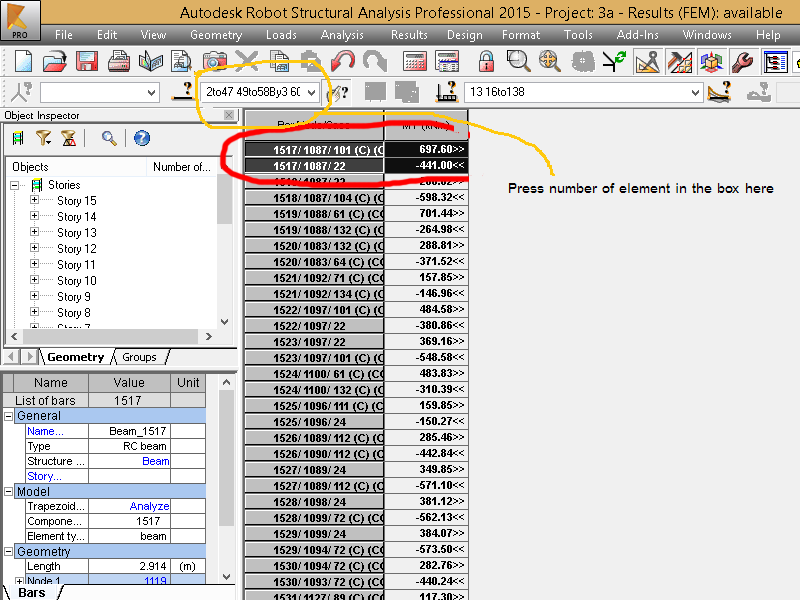Click the red calculator icon in the toolbar
This screenshot has width=800, height=600.
(415, 62)
